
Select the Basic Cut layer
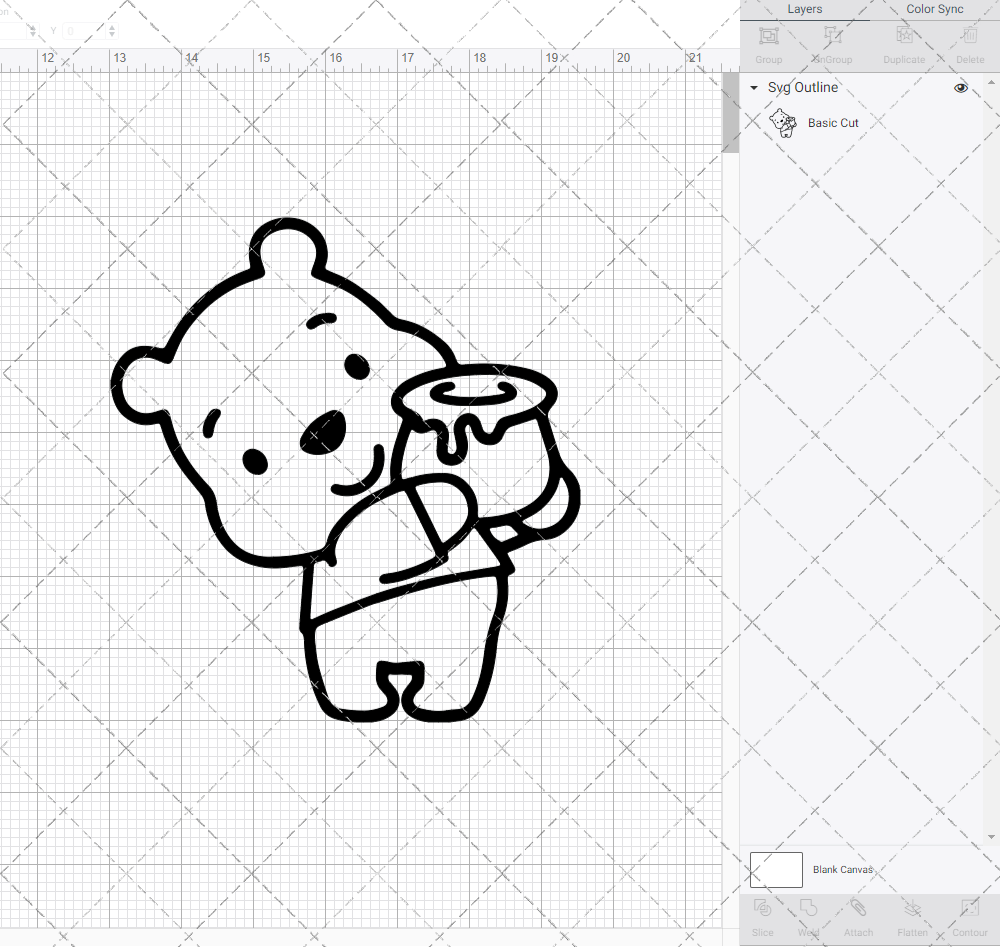click(x=833, y=122)
